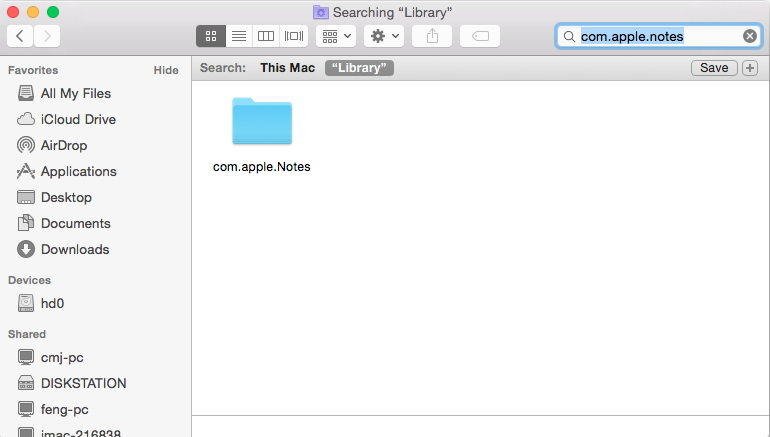Screen dimensions: 770x437
Task: Click the Favorites section header
Action: (x=33, y=70)
